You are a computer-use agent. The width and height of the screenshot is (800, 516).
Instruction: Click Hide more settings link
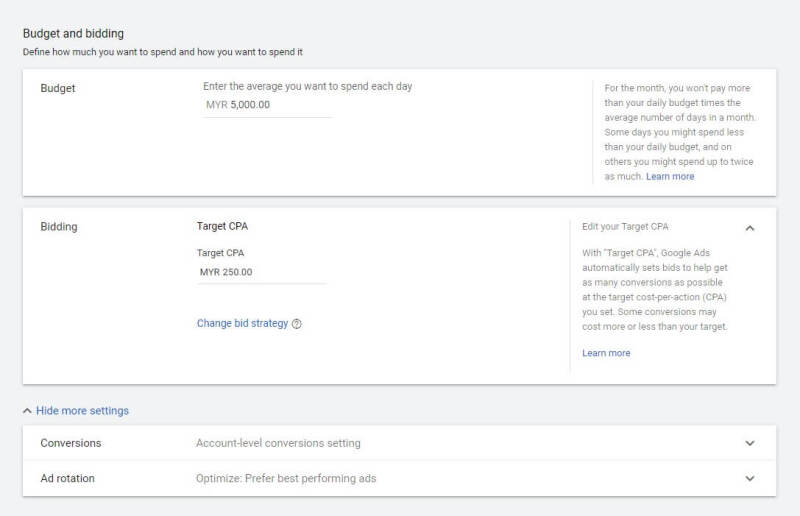coord(82,411)
